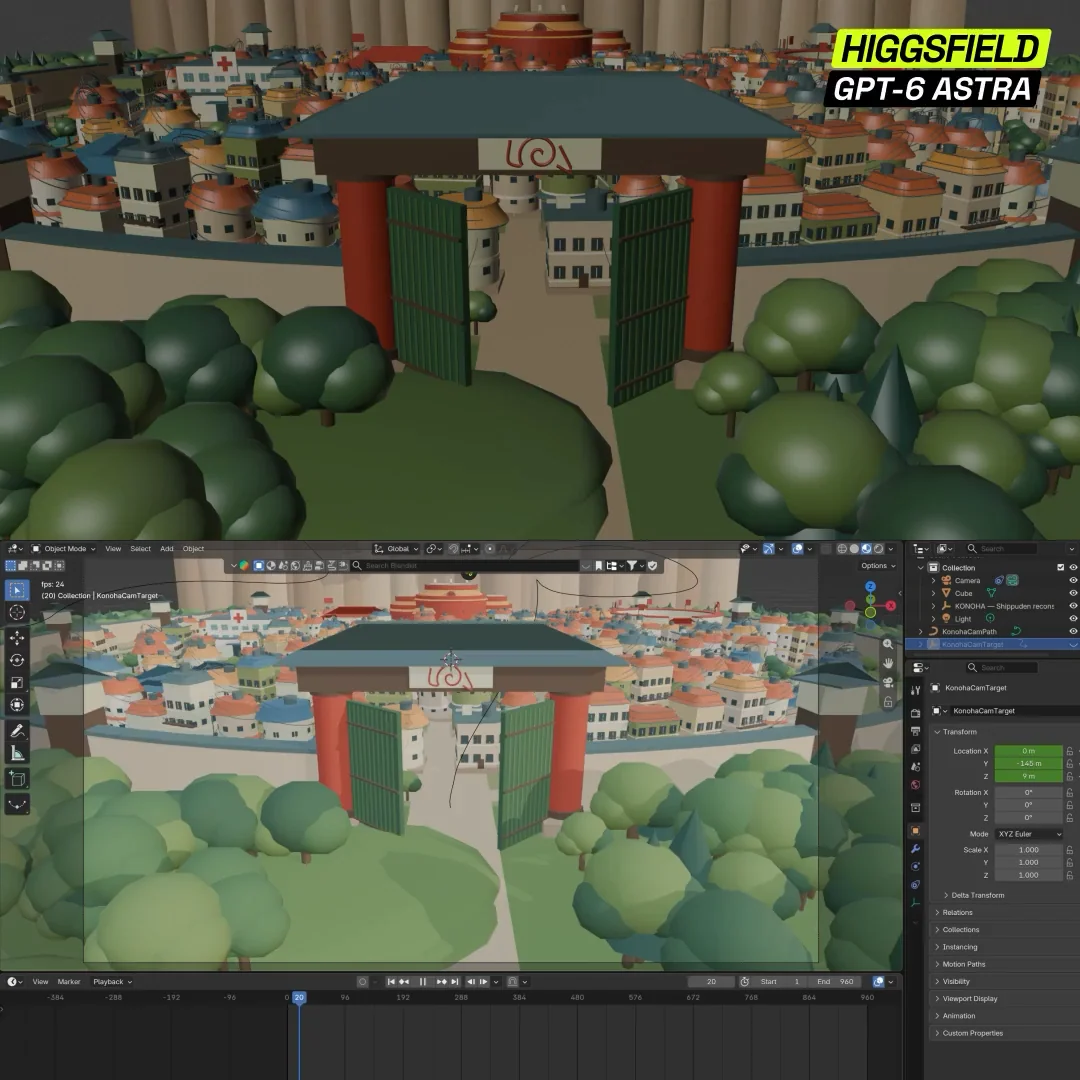Click the End frame field 960
The height and width of the screenshot is (1080, 1080).
[836, 982]
